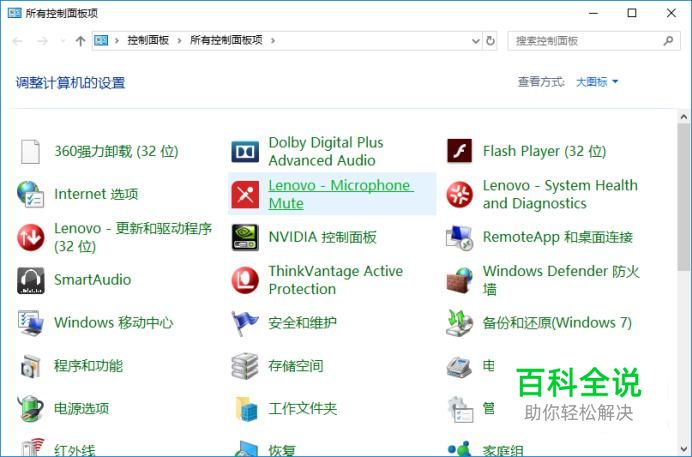
Task: Click the 程序和功能 icon
Action: pos(30,365)
